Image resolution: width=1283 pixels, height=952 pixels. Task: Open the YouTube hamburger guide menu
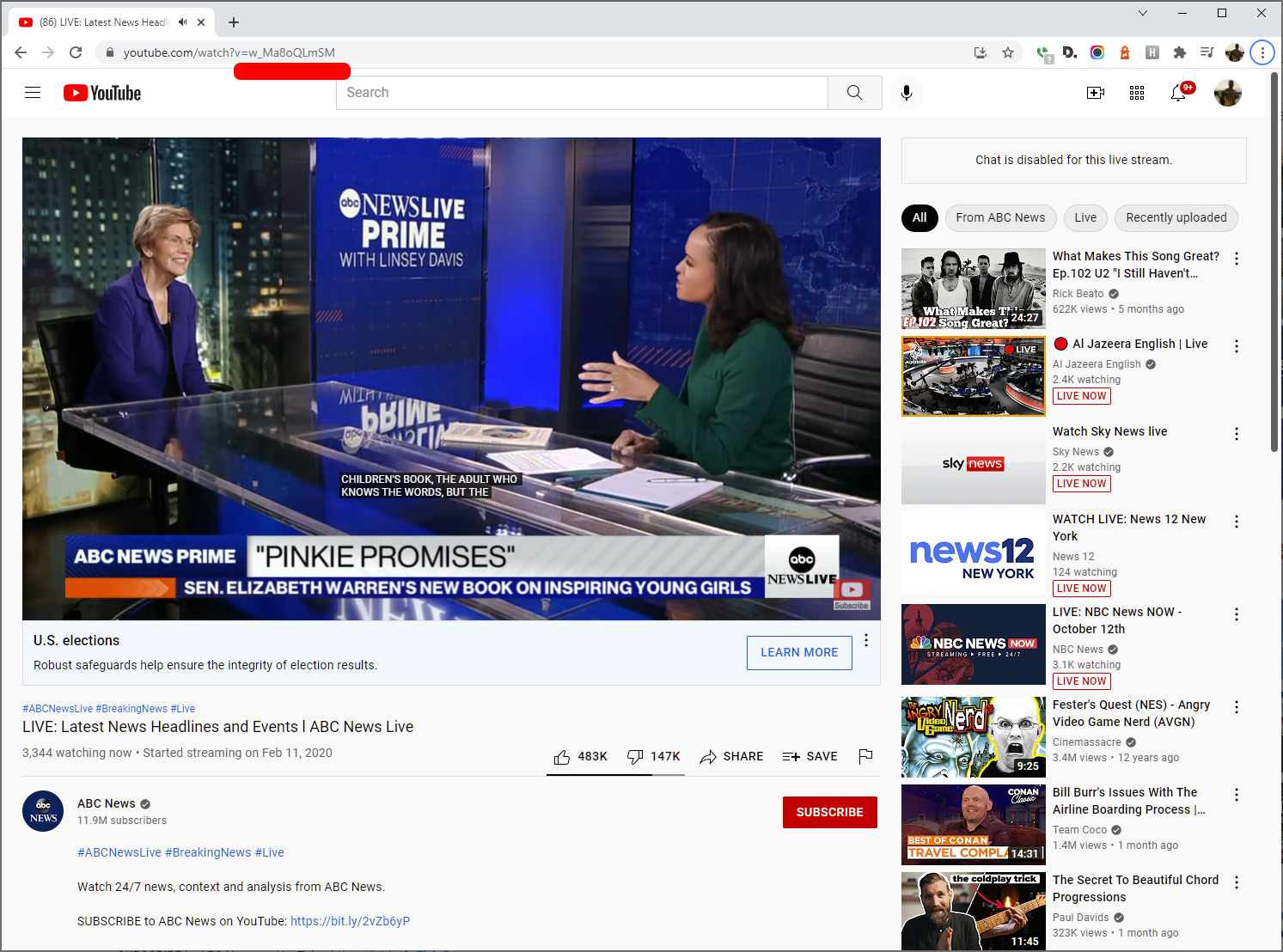33,93
